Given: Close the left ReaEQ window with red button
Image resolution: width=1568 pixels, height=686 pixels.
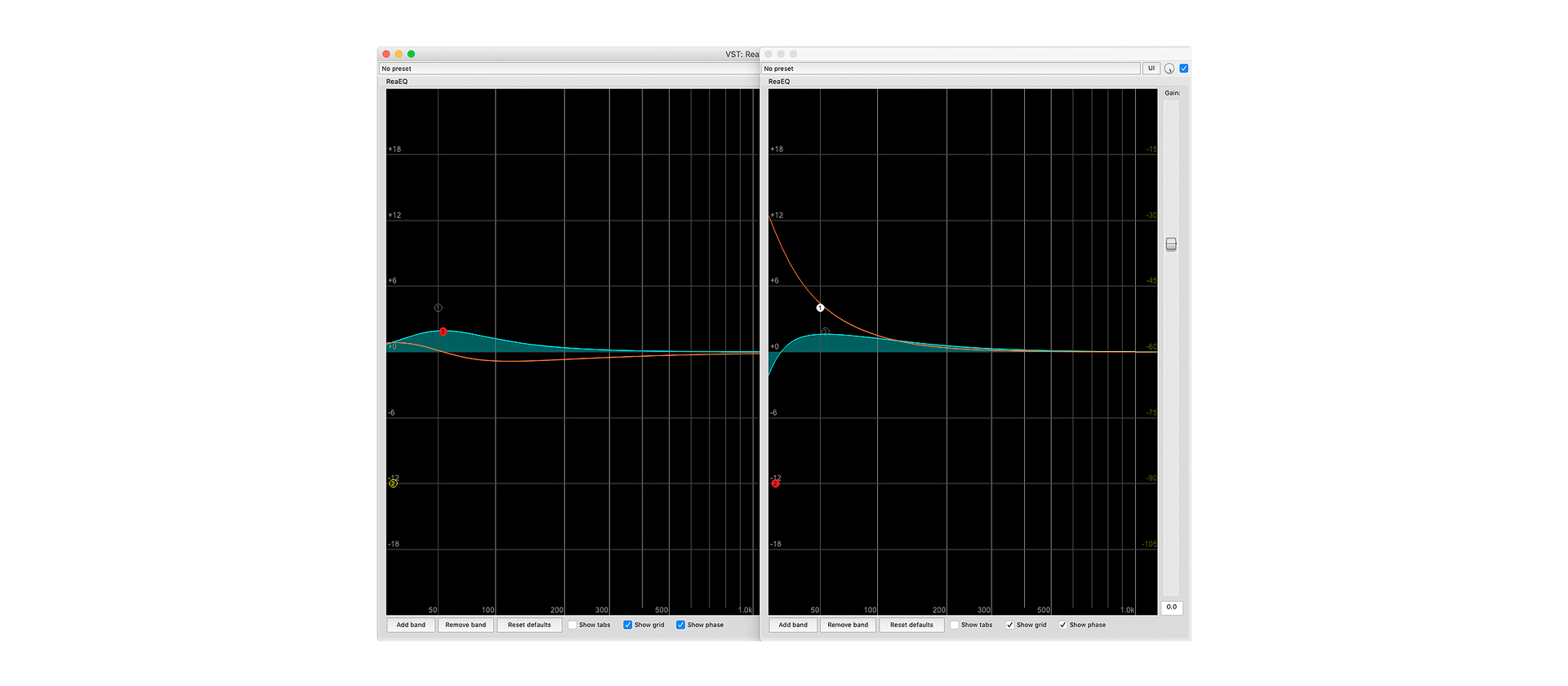Looking at the screenshot, I should 386,54.
